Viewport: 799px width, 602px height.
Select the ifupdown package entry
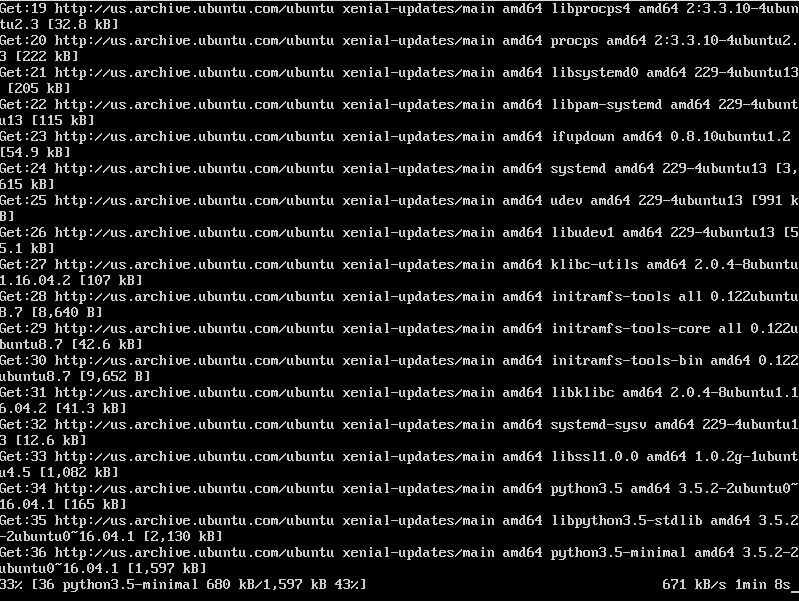582,137
